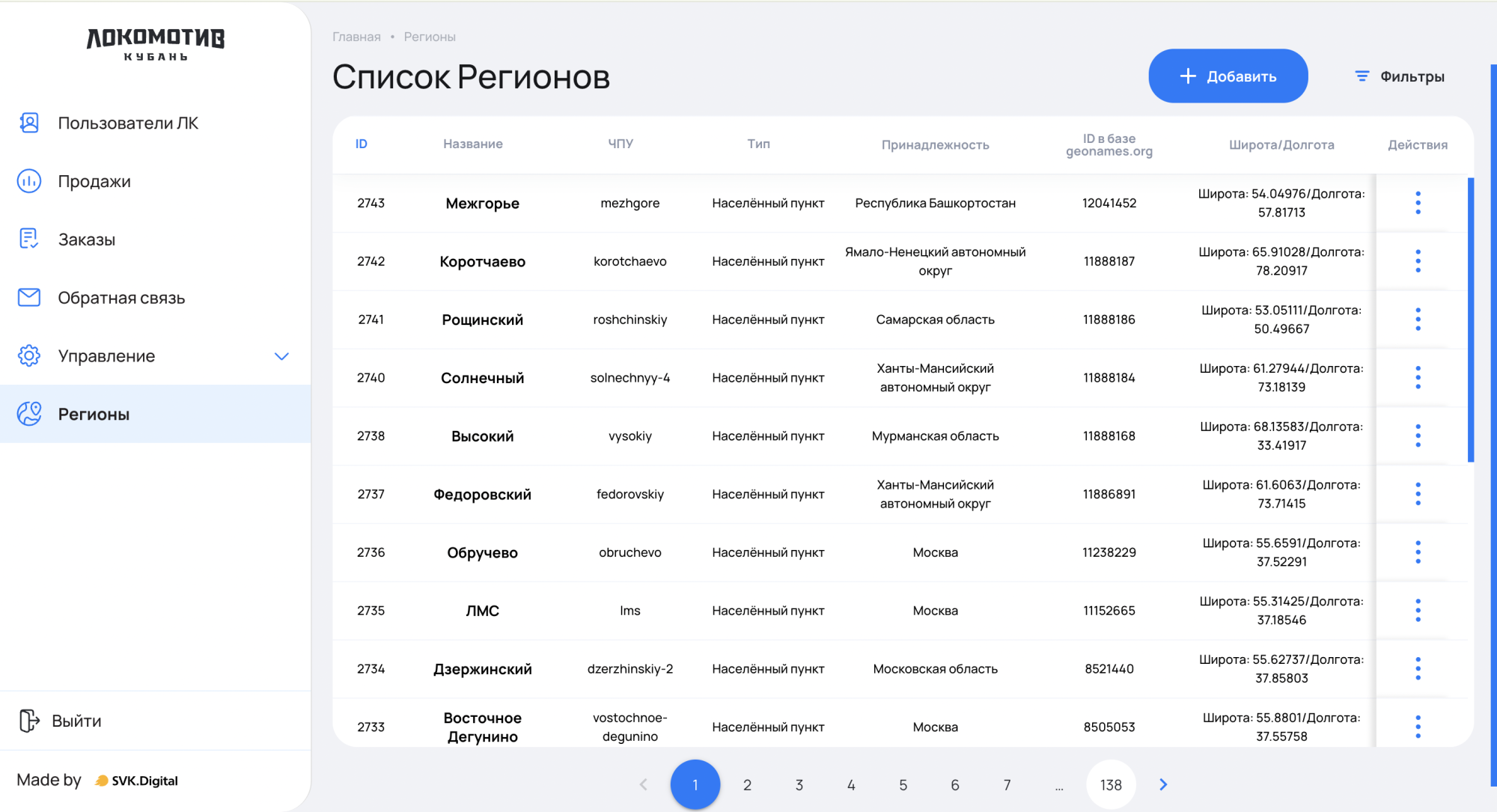Click current page 1 button

tap(695, 785)
